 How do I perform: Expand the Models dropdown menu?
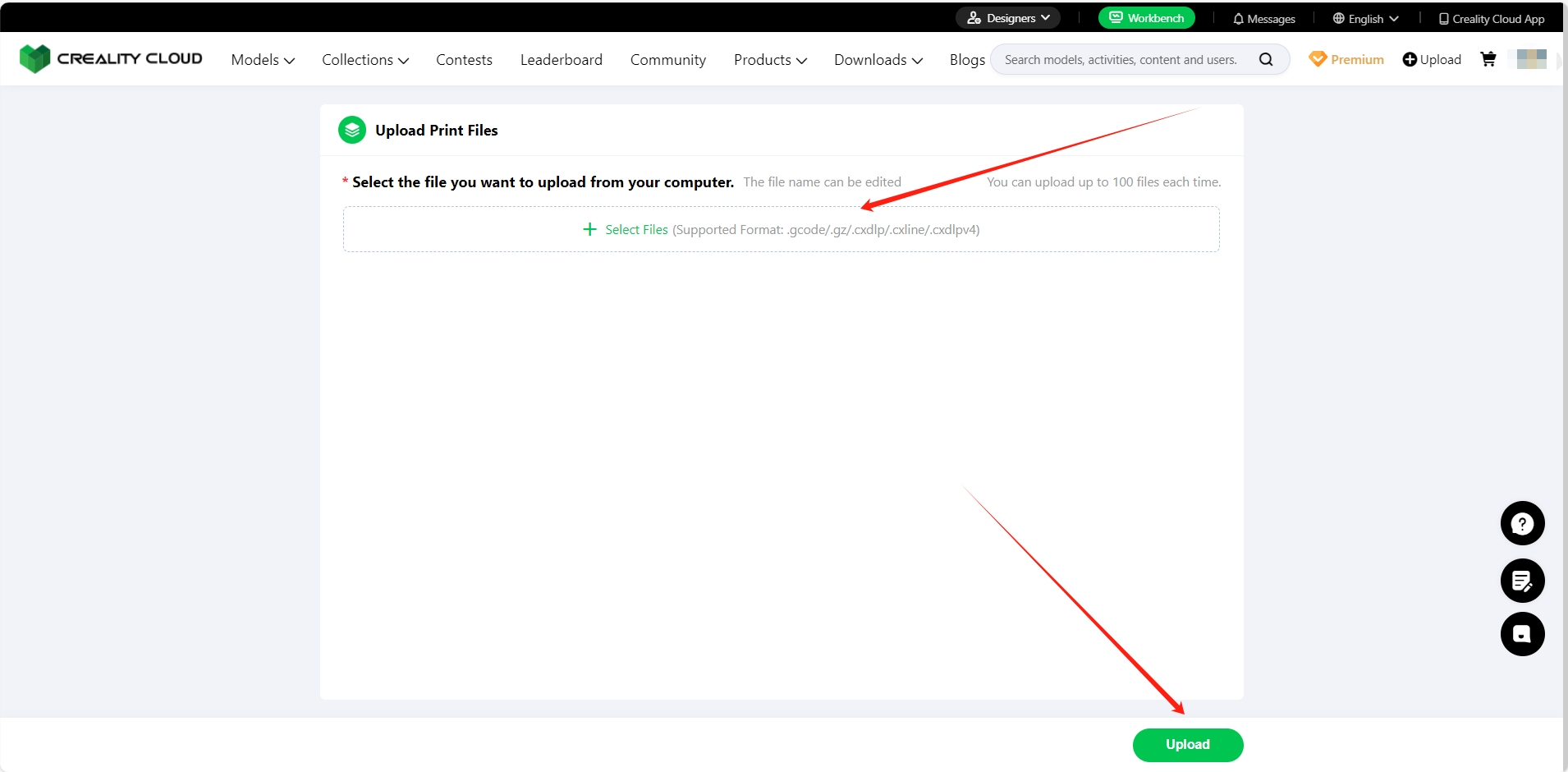click(263, 60)
